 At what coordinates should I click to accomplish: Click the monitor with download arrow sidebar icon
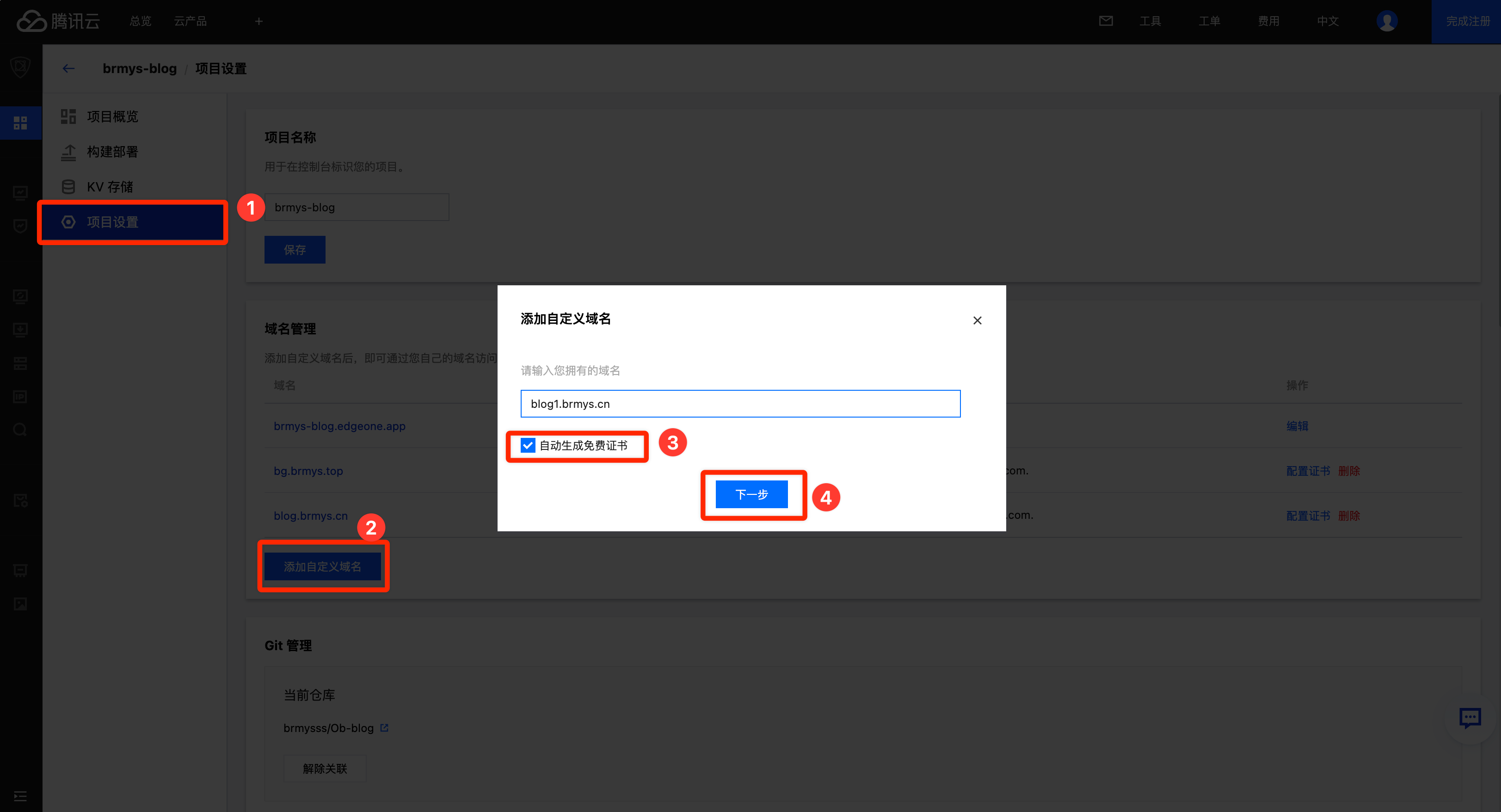coord(20,330)
